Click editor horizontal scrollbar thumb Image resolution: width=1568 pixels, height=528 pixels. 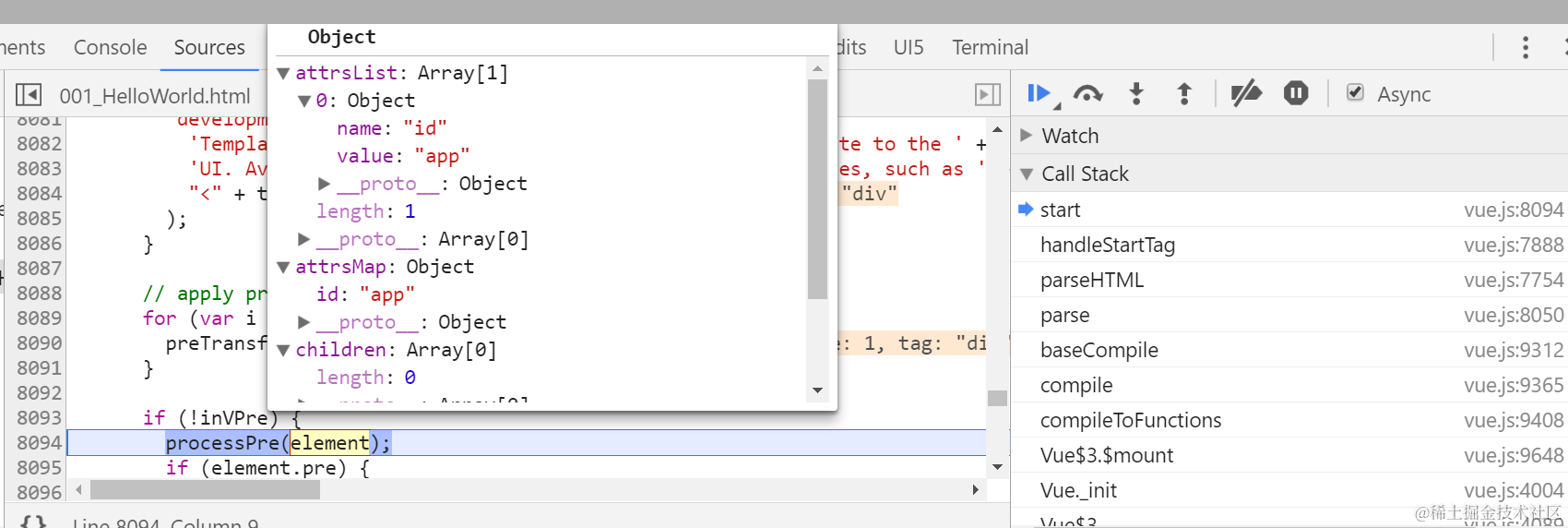click(x=205, y=489)
